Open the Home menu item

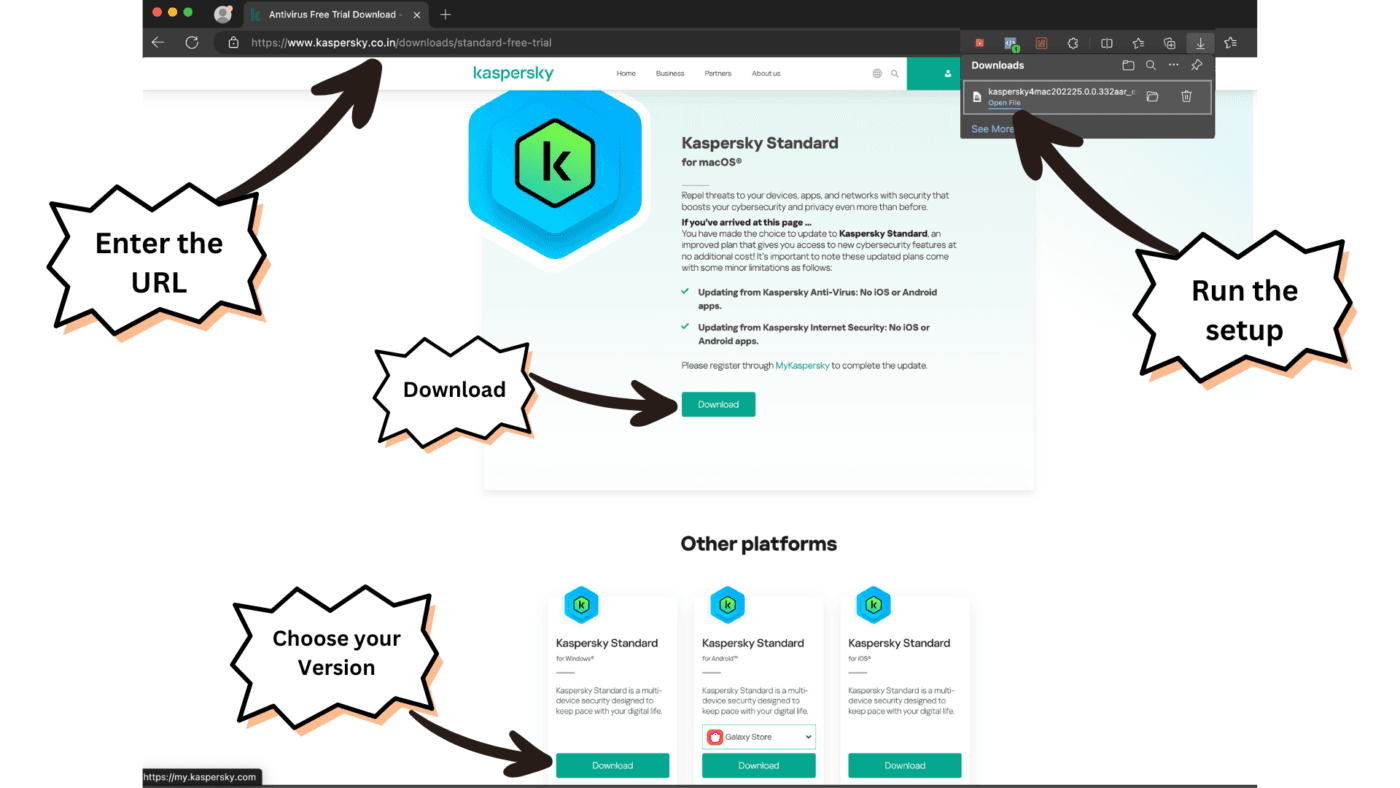[626, 73]
